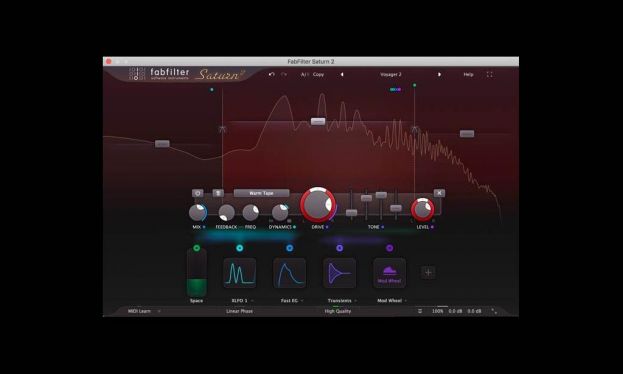Go to the next preset arrow

coord(439,74)
